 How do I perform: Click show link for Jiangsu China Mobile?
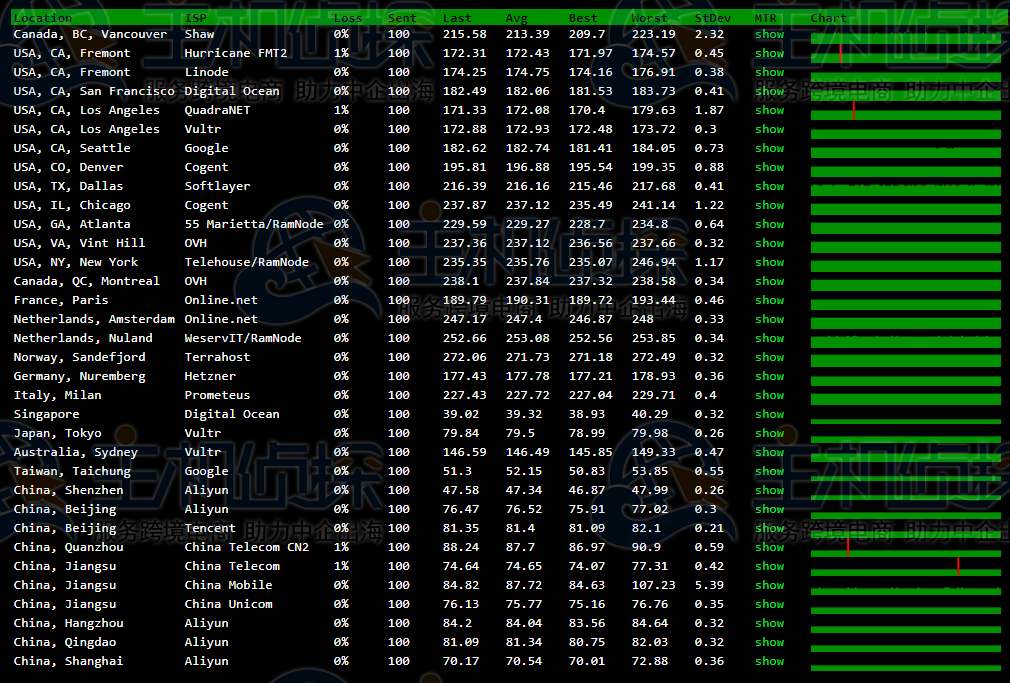click(769, 585)
